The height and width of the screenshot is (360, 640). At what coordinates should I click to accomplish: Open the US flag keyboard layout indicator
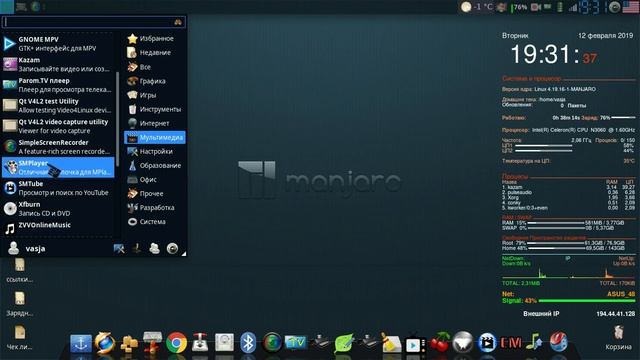coord(631,7)
